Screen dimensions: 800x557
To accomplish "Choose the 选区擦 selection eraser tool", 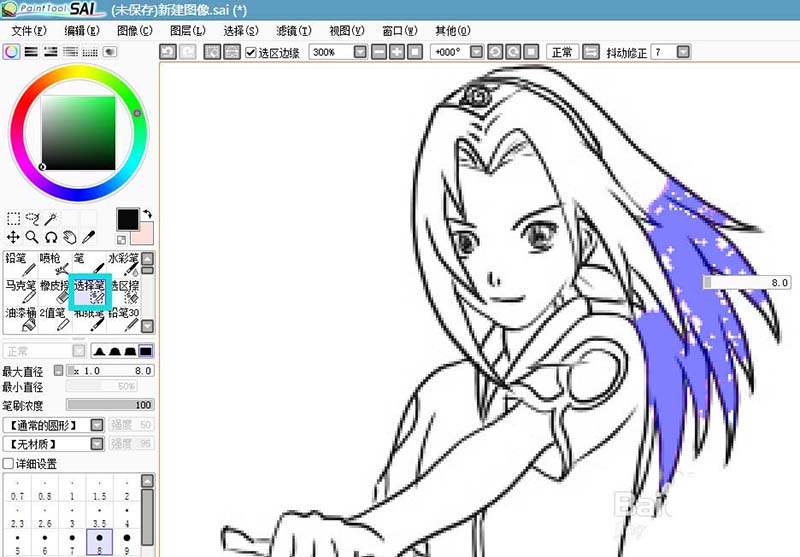I will [x=124, y=291].
